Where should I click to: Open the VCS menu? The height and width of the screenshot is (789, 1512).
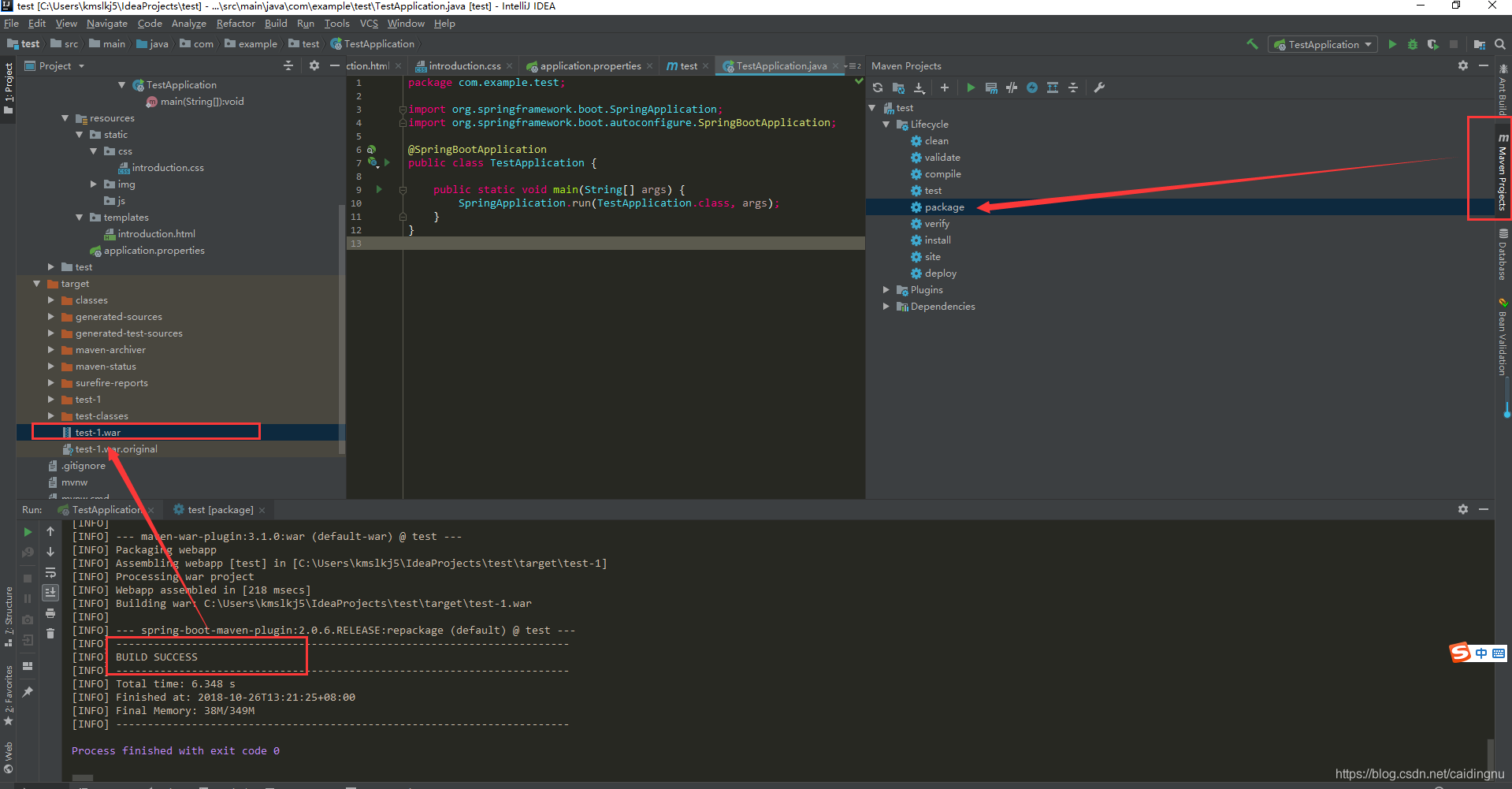coord(369,24)
